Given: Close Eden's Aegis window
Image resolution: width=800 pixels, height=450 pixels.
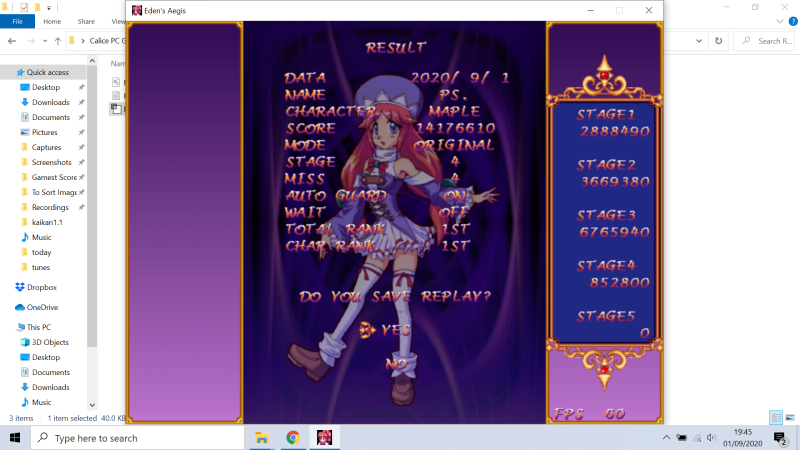Looking at the screenshot, I should click(648, 10).
